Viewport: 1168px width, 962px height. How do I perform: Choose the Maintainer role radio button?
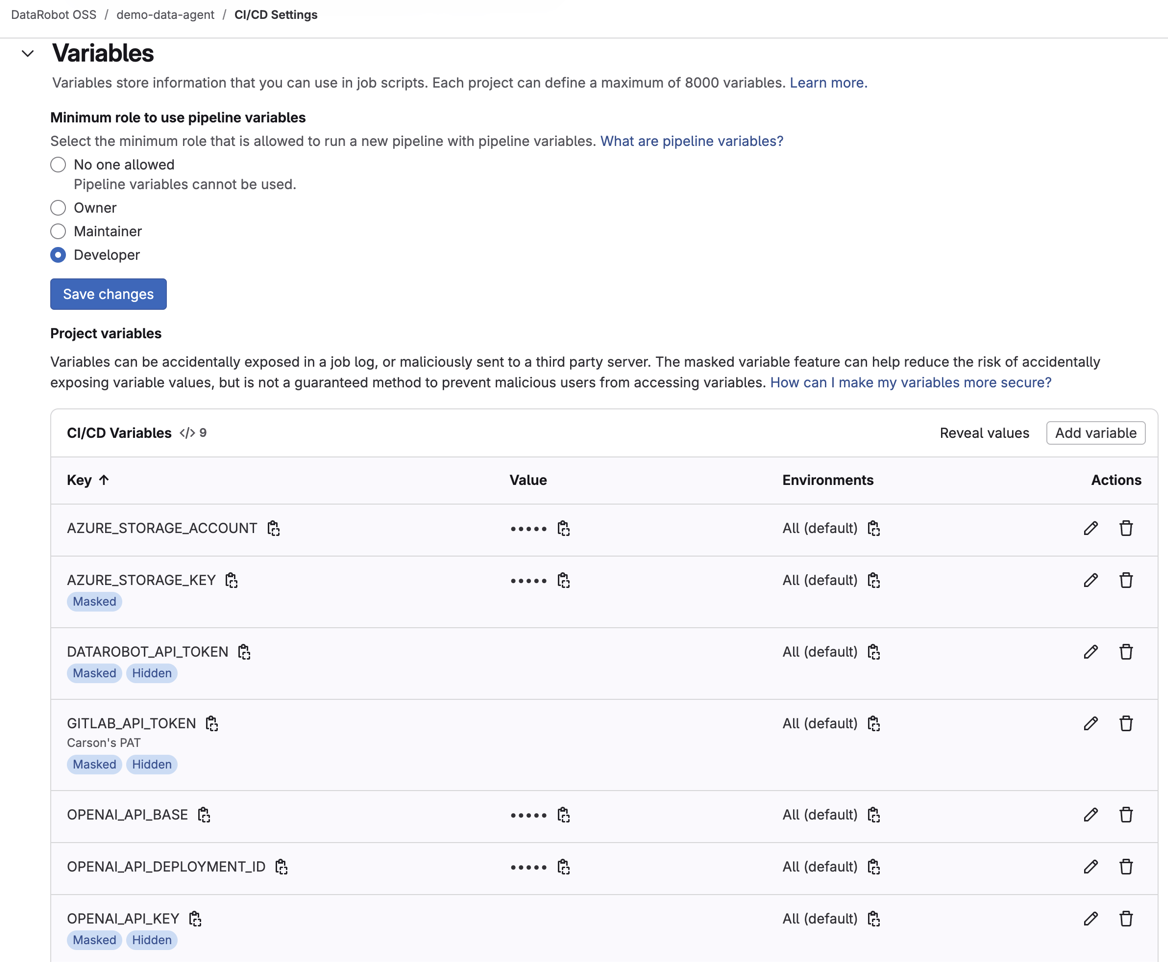click(58, 232)
